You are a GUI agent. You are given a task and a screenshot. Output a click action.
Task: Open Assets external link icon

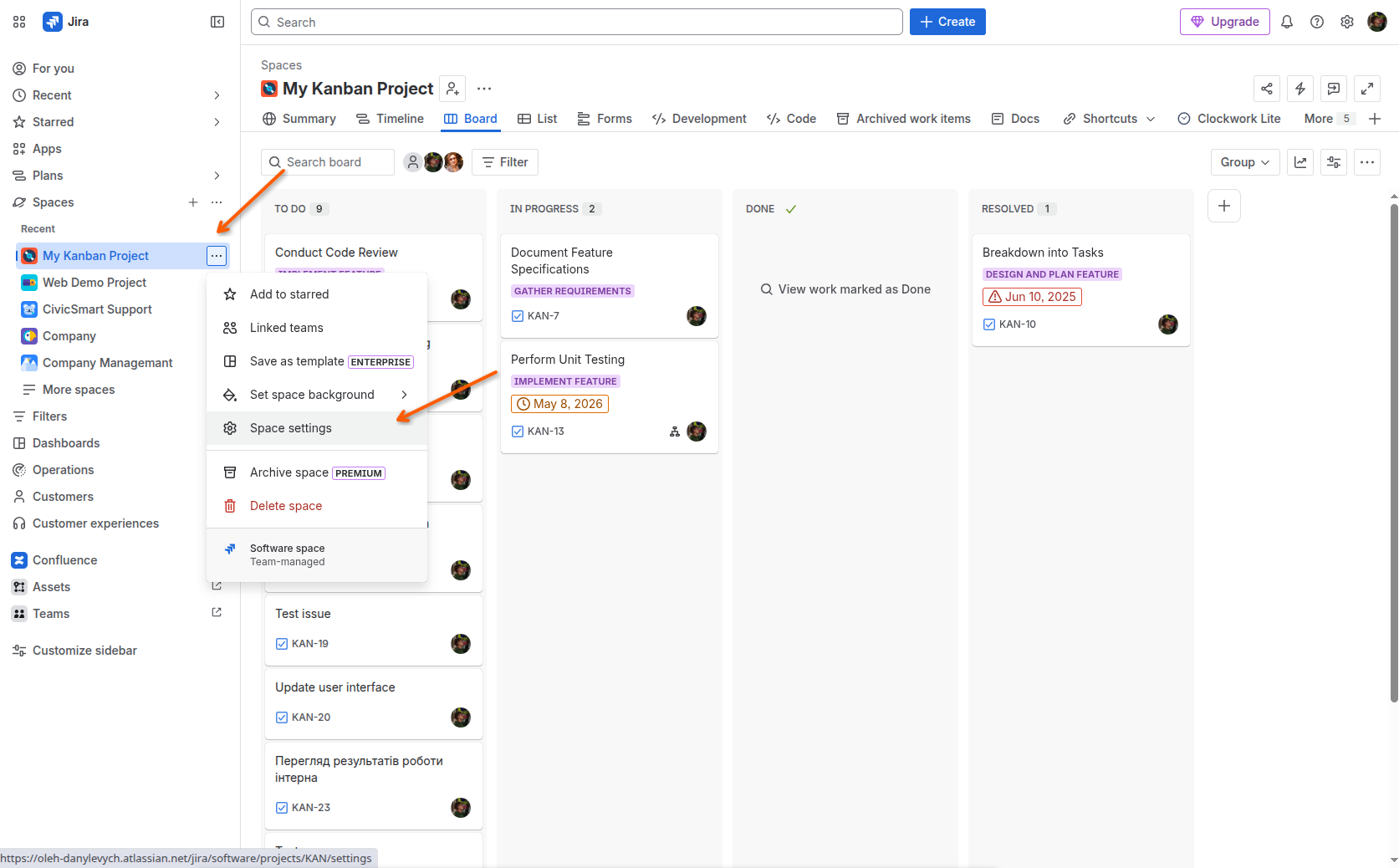coord(217,586)
